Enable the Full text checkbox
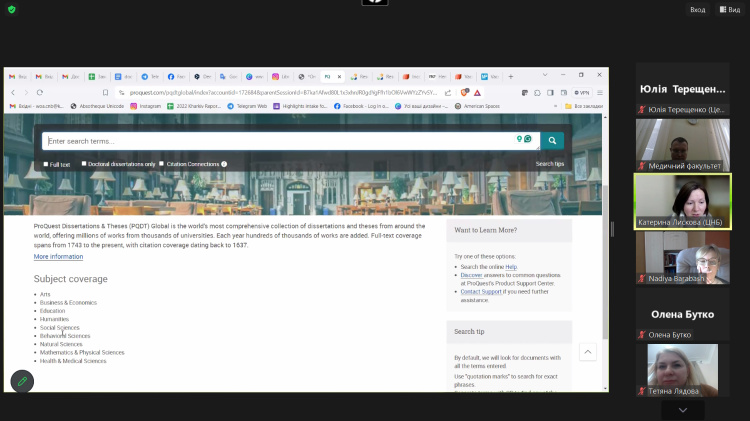This screenshot has height=421, width=750. [x=46, y=164]
